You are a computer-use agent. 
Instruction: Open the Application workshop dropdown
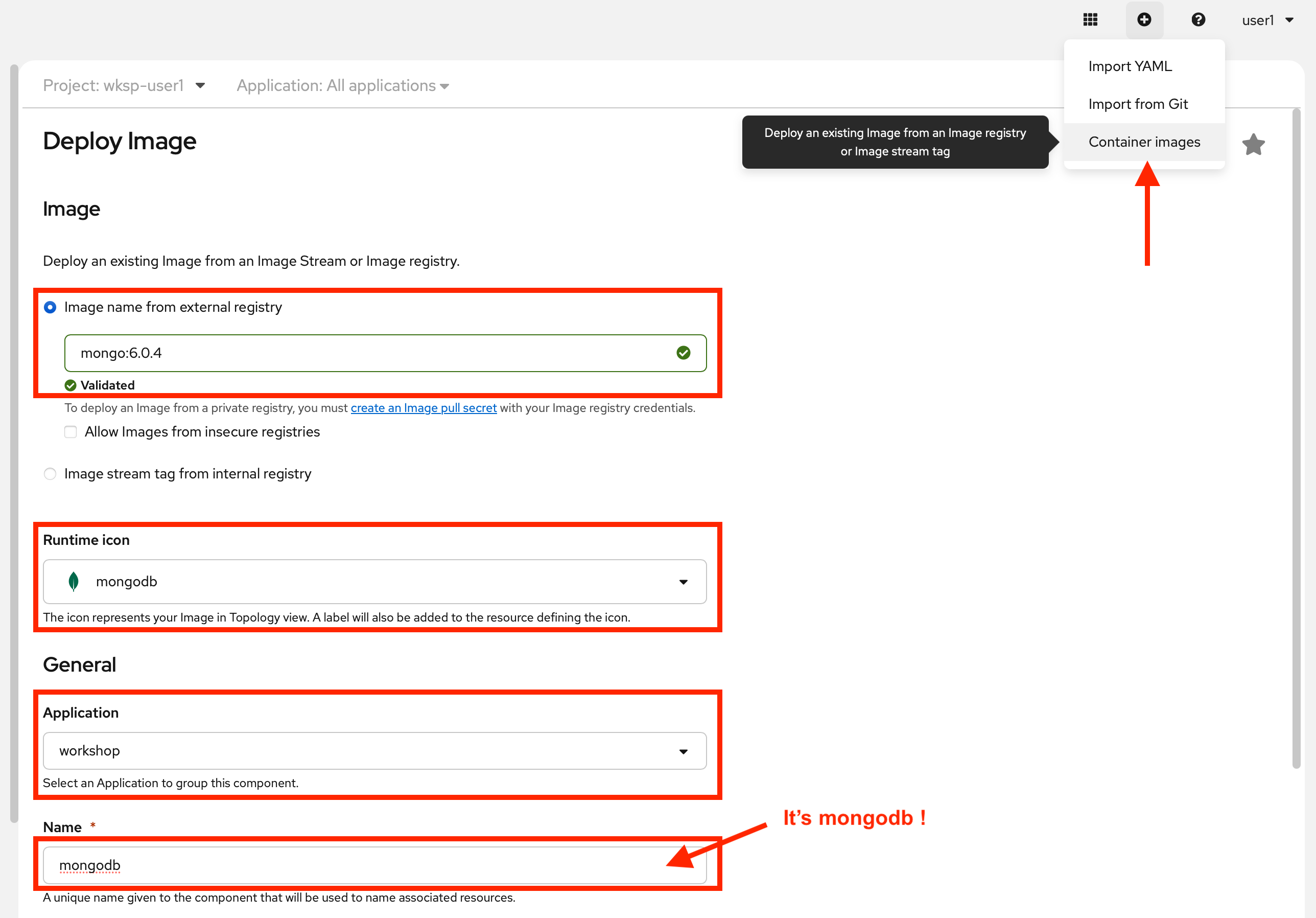[374, 750]
